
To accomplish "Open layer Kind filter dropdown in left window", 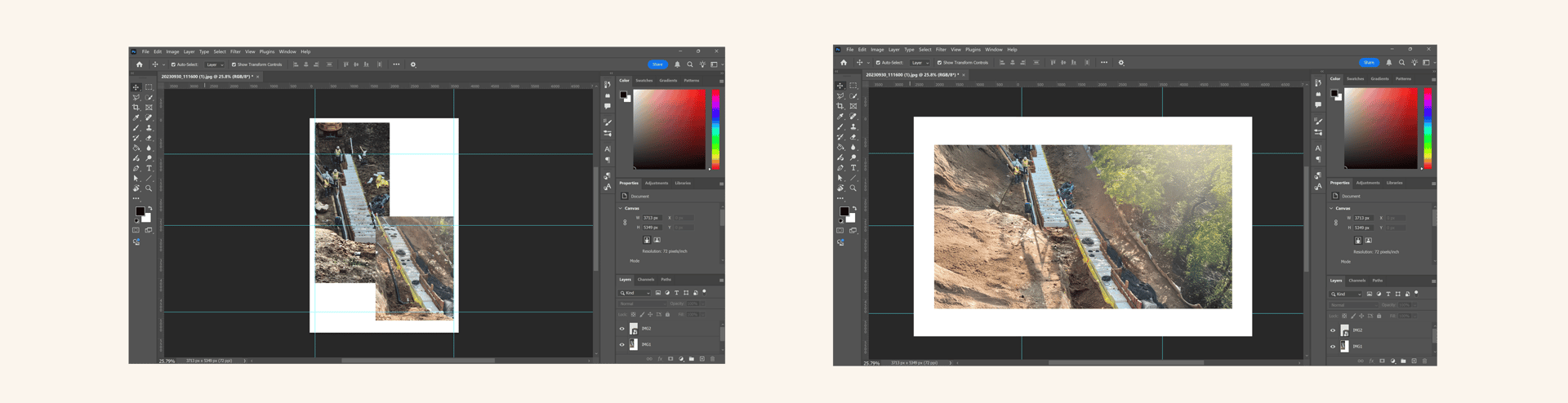I will [x=635, y=293].
